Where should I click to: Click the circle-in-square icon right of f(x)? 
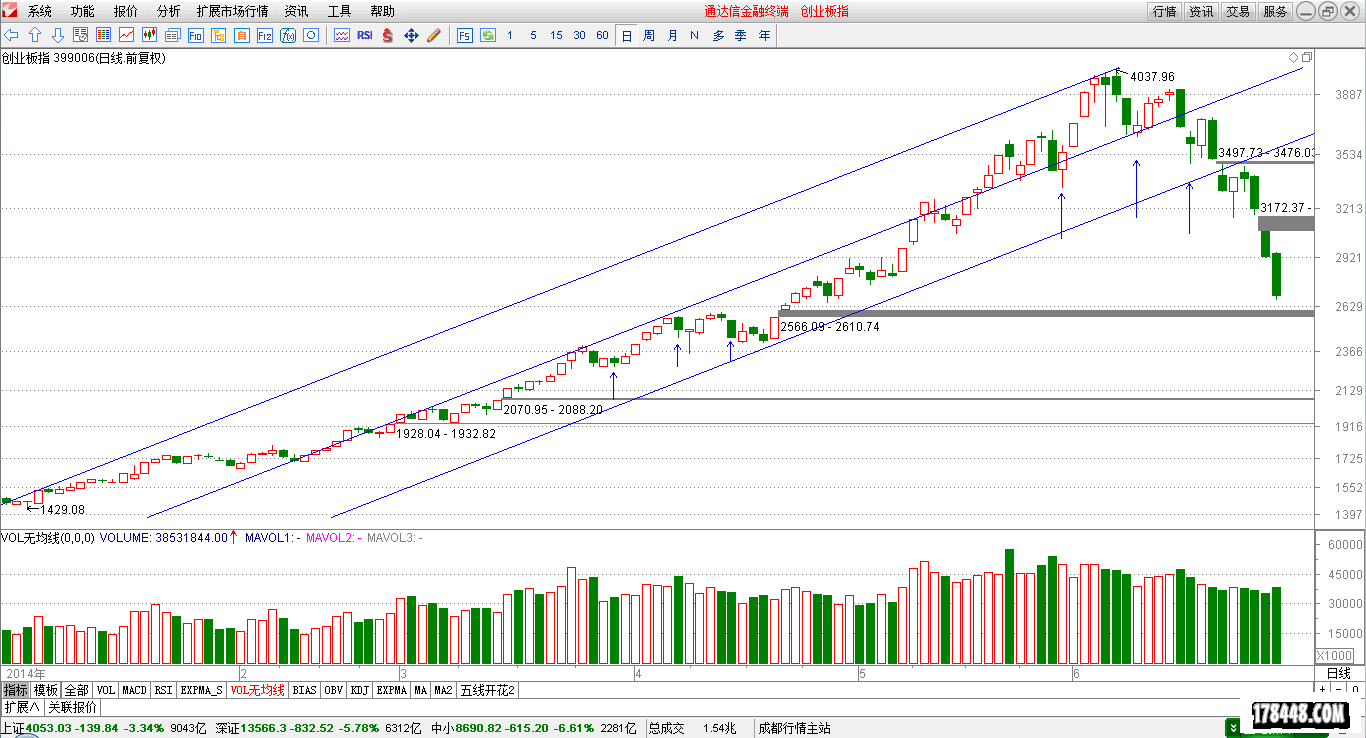coord(310,35)
